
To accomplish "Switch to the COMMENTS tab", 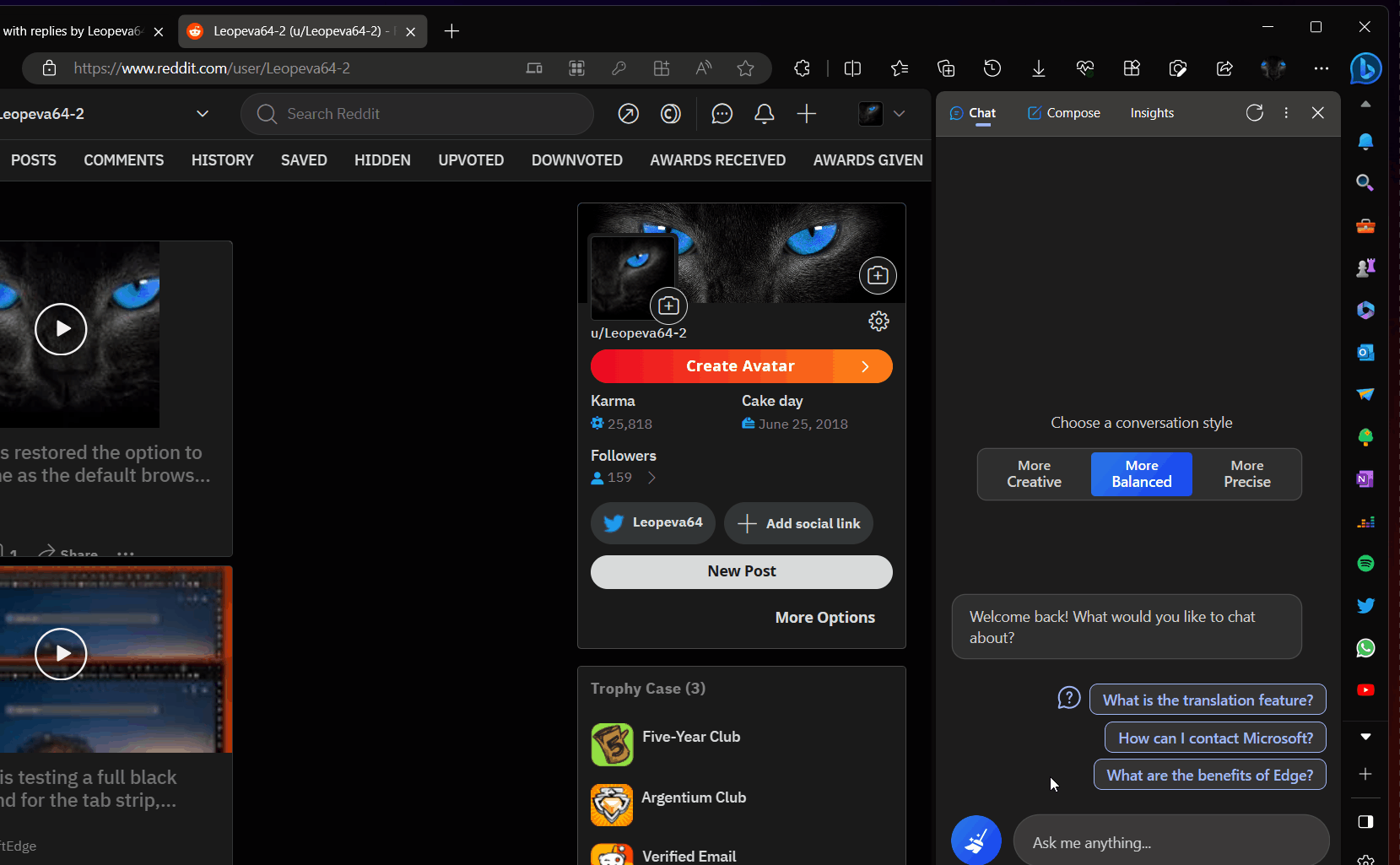I will pyautogui.click(x=123, y=160).
